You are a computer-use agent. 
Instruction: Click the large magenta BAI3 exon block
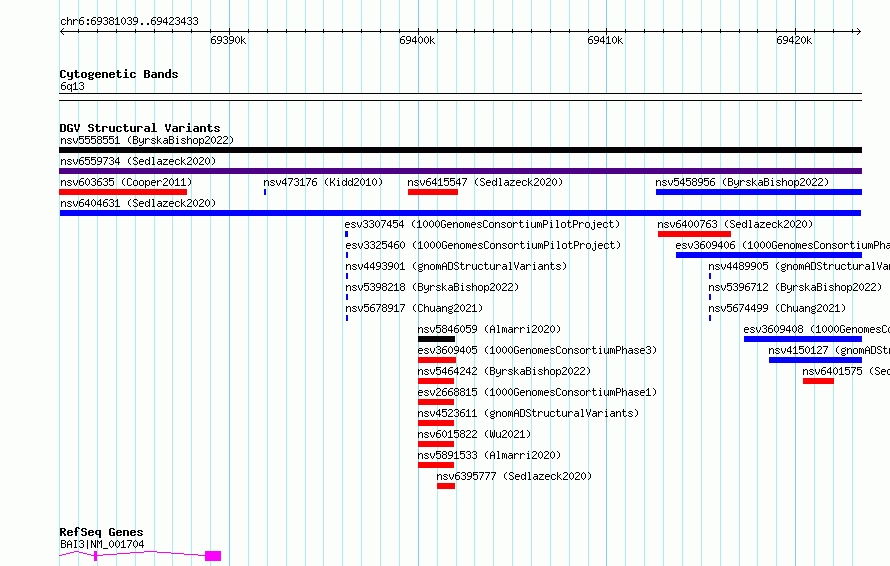click(x=213, y=556)
